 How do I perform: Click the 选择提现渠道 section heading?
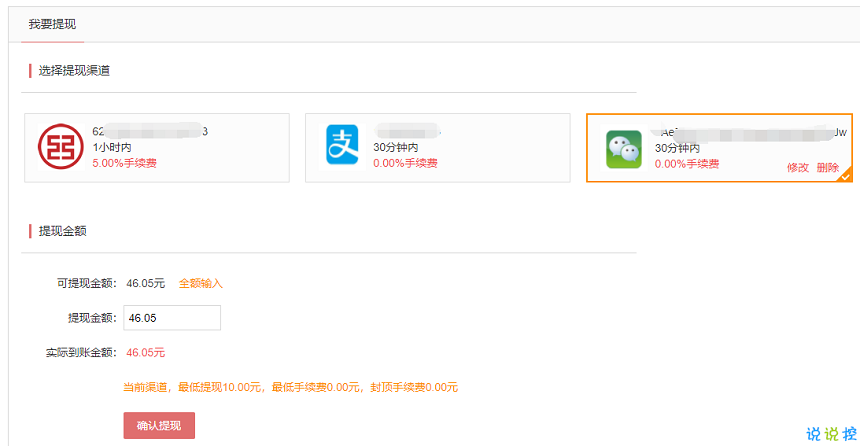click(74, 71)
